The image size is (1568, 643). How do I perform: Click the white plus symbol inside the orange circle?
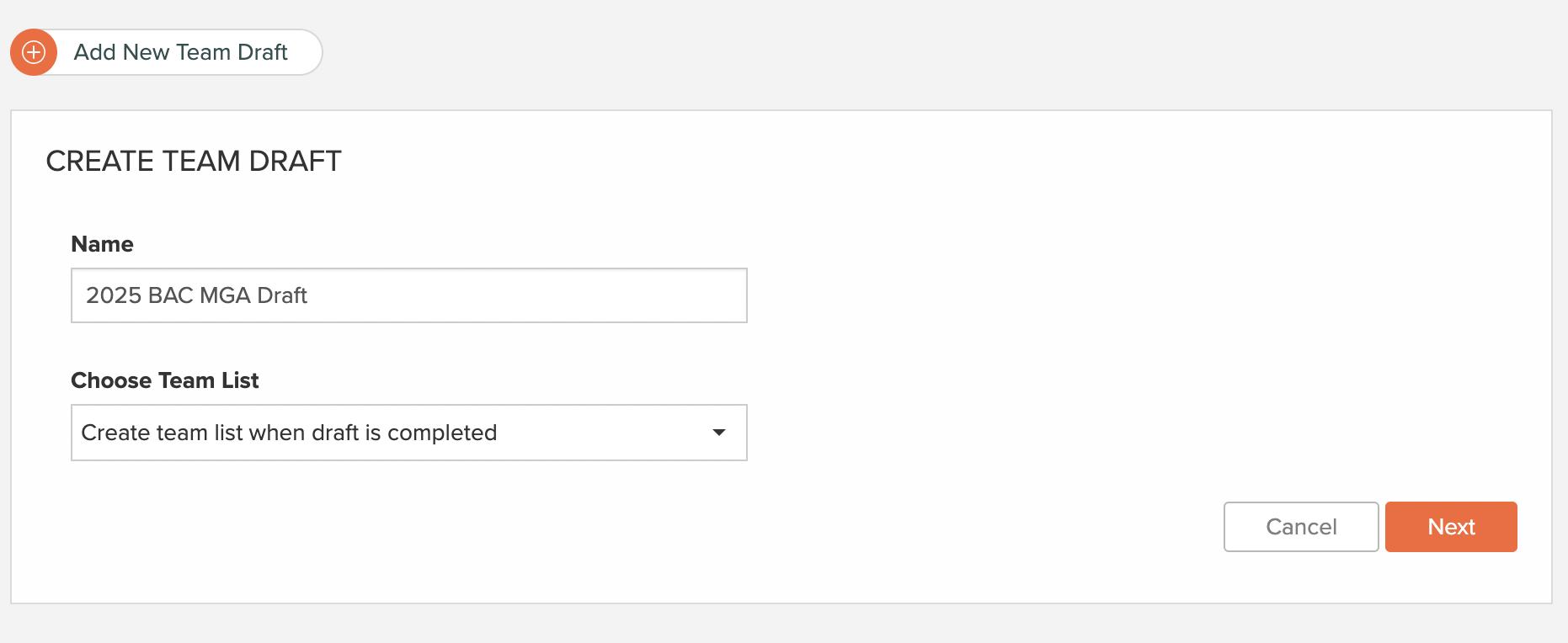[x=34, y=52]
